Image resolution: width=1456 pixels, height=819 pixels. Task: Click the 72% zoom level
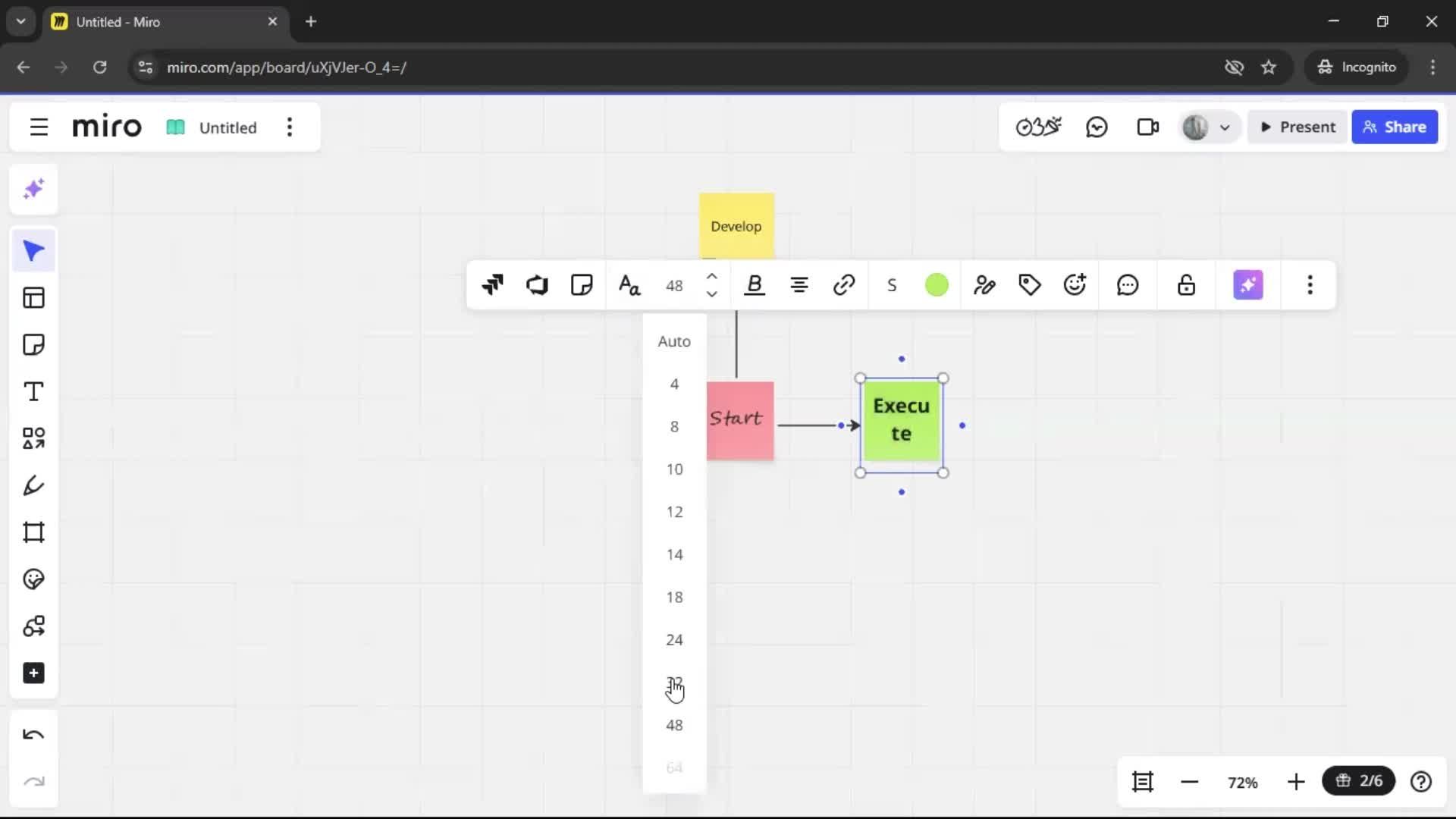click(x=1242, y=783)
